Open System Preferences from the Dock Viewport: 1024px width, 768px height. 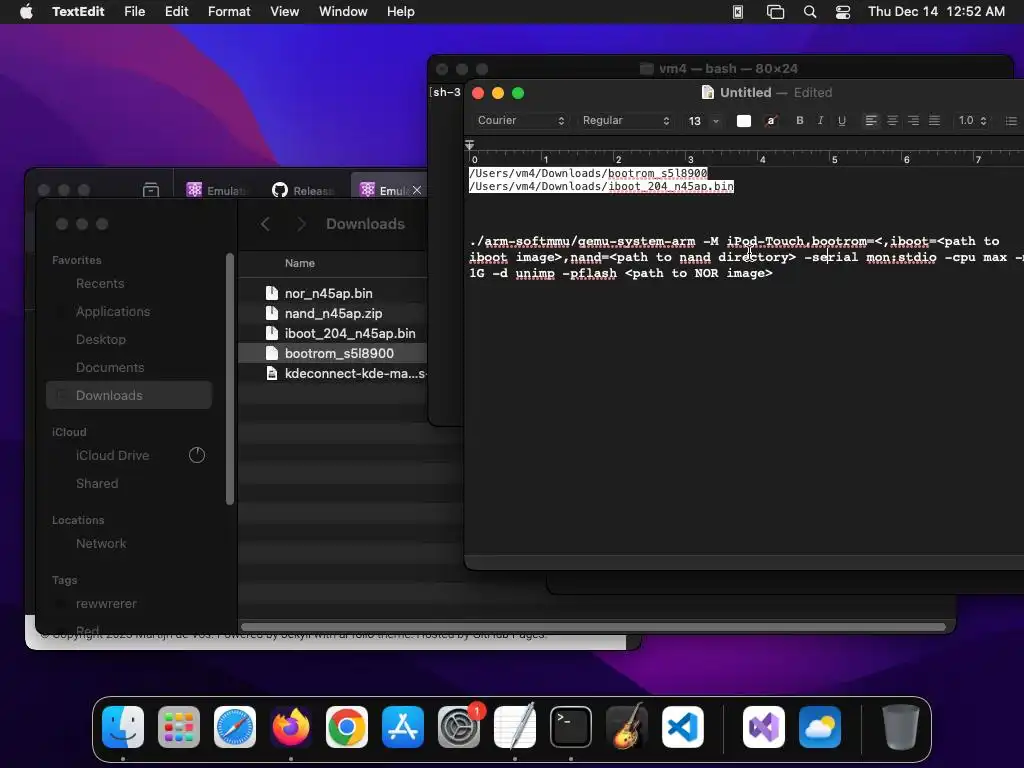pyautogui.click(x=459, y=727)
